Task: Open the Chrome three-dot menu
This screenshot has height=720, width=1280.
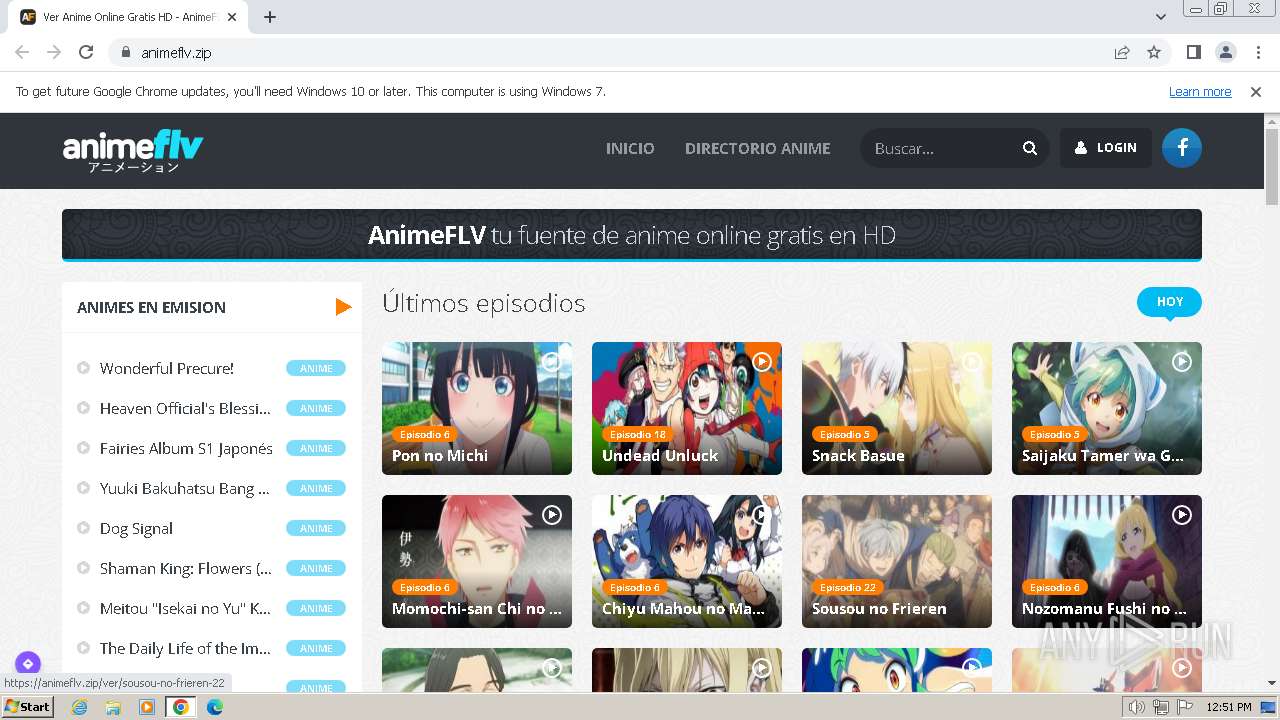Action: (x=1258, y=52)
